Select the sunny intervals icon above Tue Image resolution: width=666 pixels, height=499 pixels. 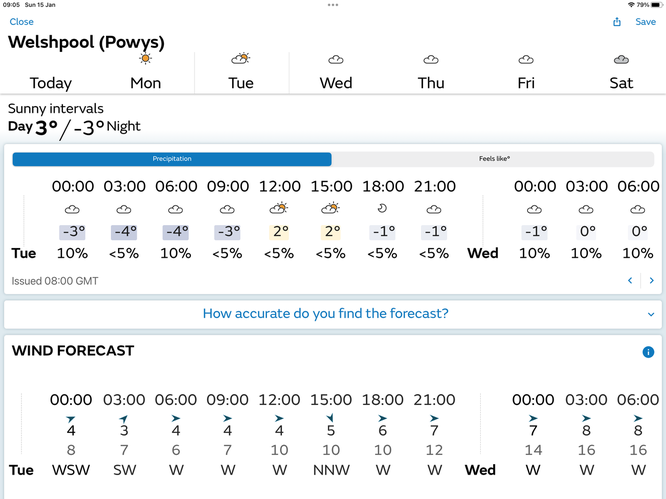coord(241,58)
